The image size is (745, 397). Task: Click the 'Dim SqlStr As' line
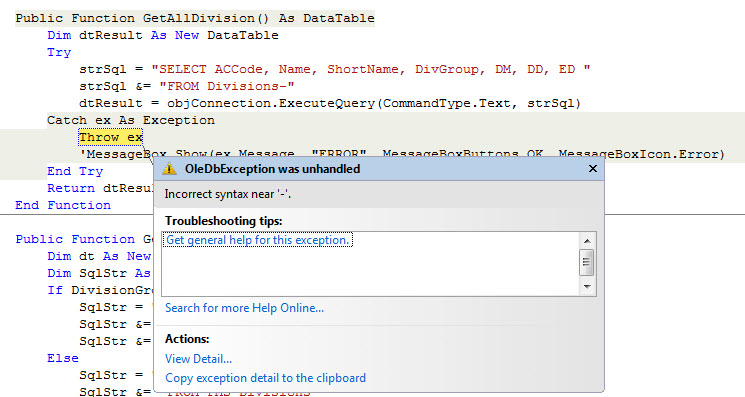point(99,273)
